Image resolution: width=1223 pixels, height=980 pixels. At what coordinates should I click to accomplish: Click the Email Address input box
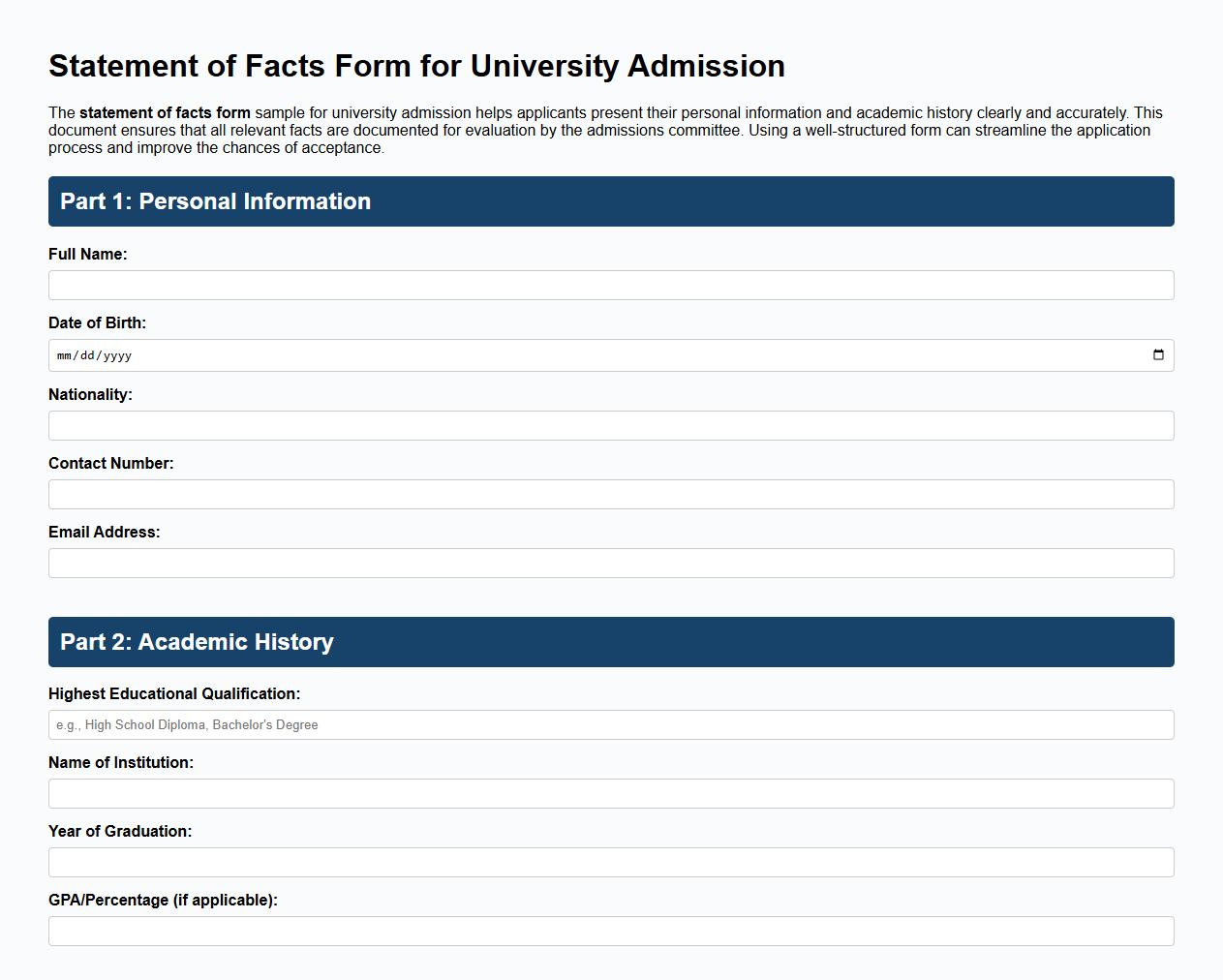[x=610, y=563]
